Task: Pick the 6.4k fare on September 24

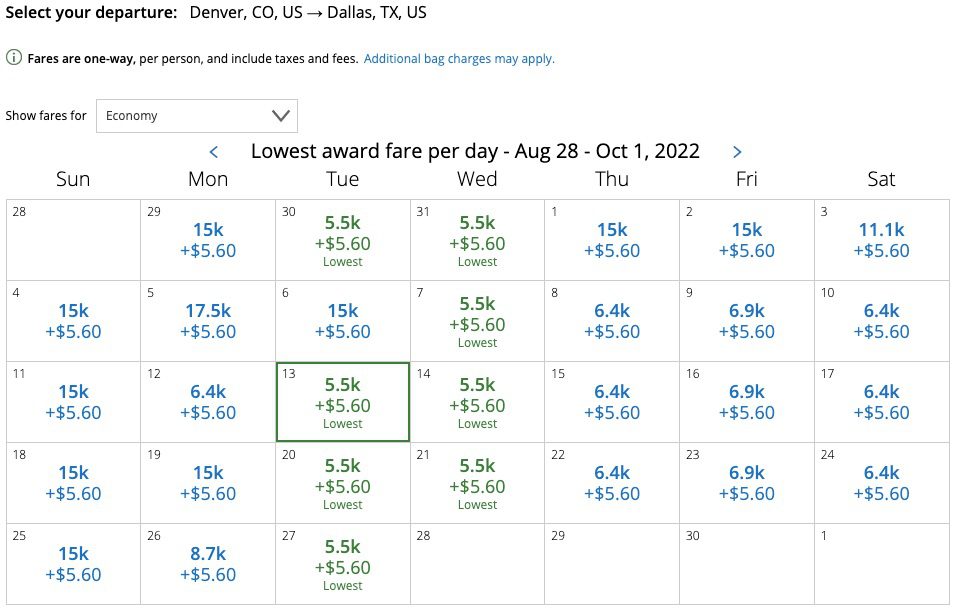Action: 881,483
